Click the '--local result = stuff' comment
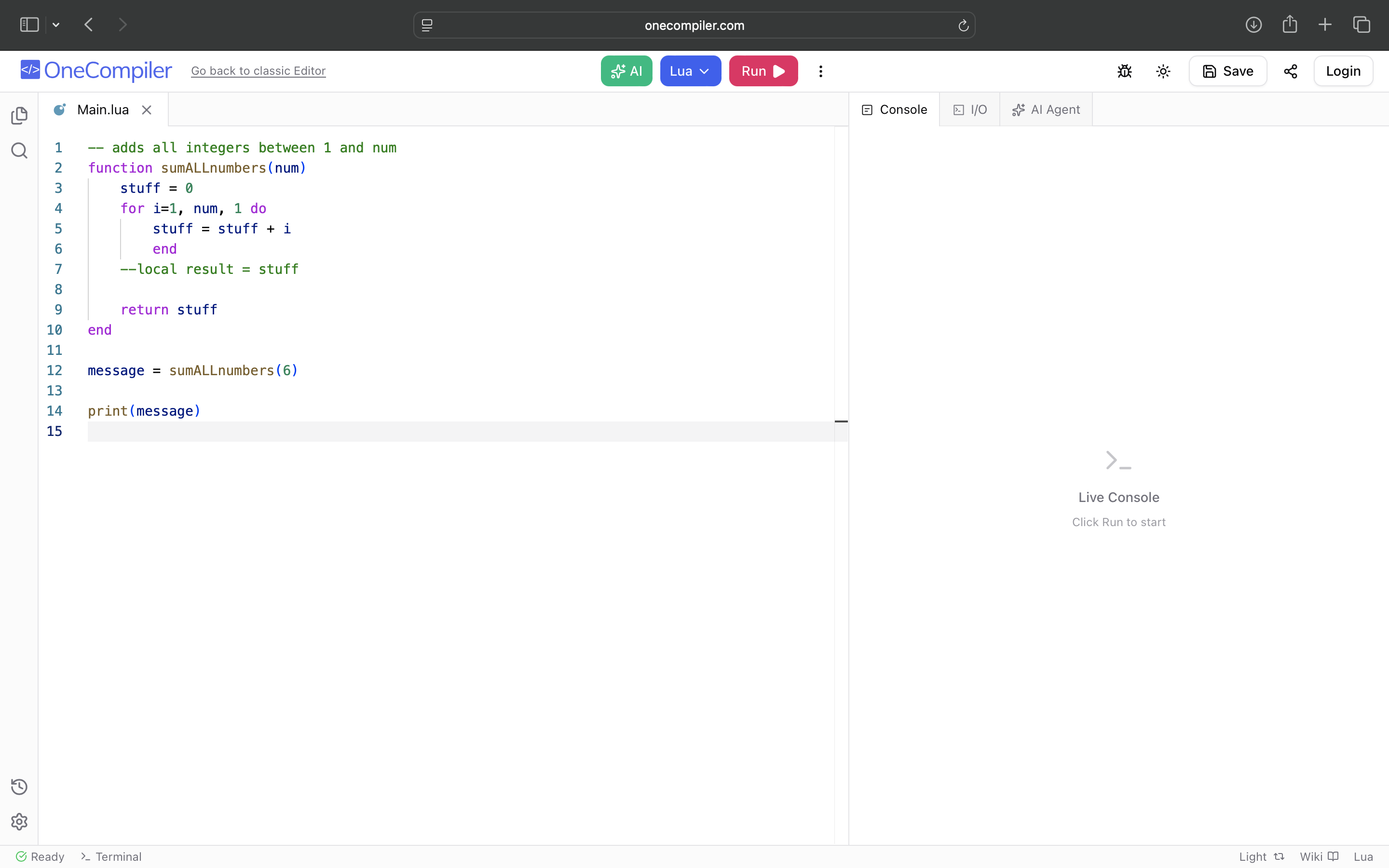Viewport: 1389px width, 868px height. coord(209,269)
